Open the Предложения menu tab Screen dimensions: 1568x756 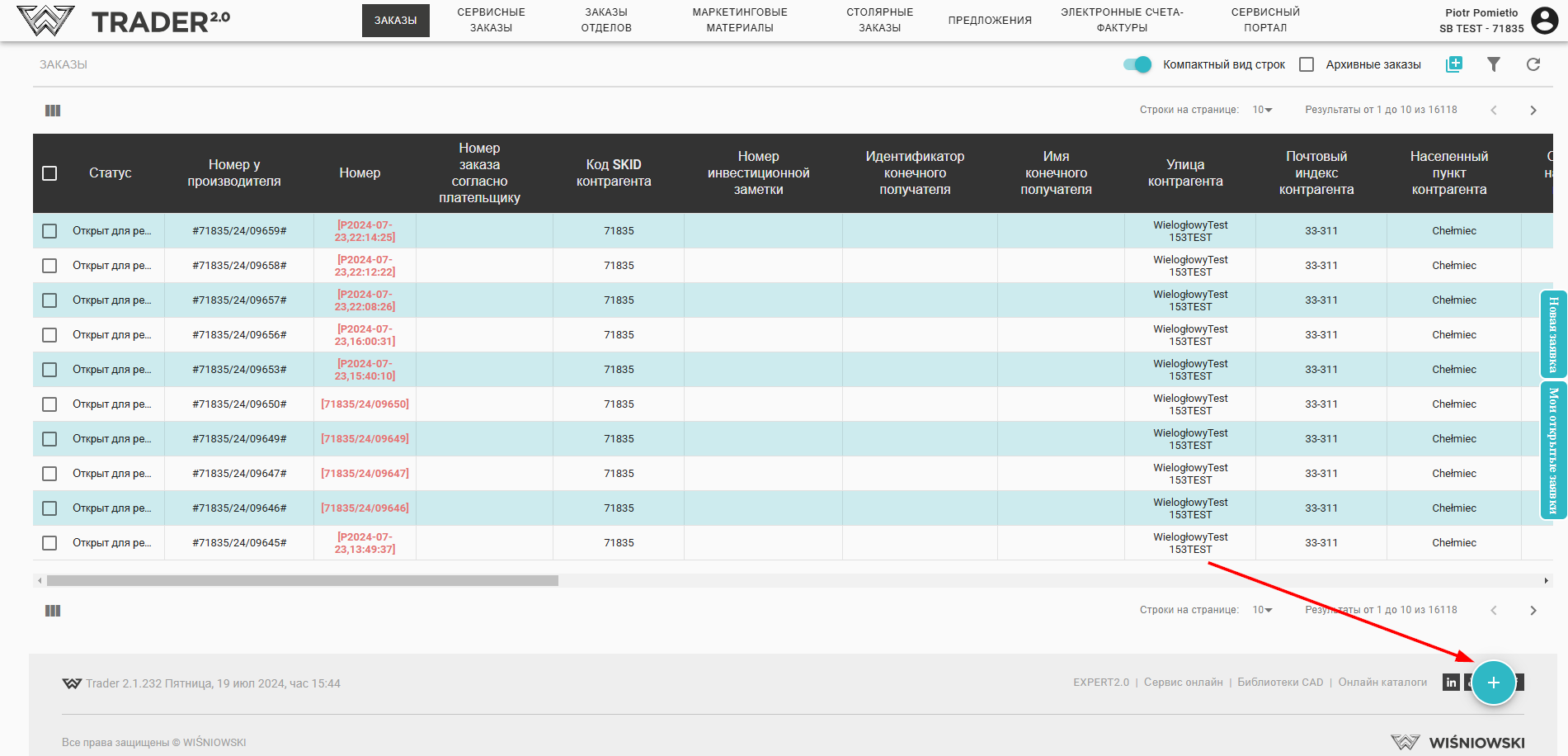pyautogui.click(x=989, y=20)
